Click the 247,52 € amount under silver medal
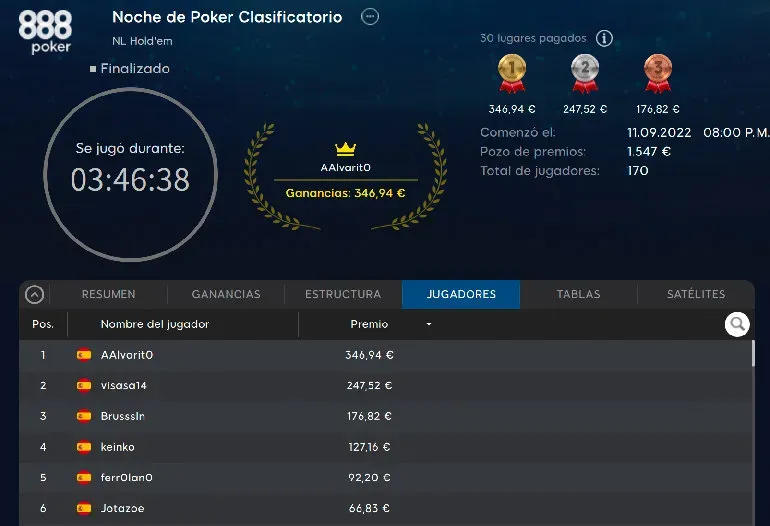770x526 pixels. pyautogui.click(x=585, y=109)
